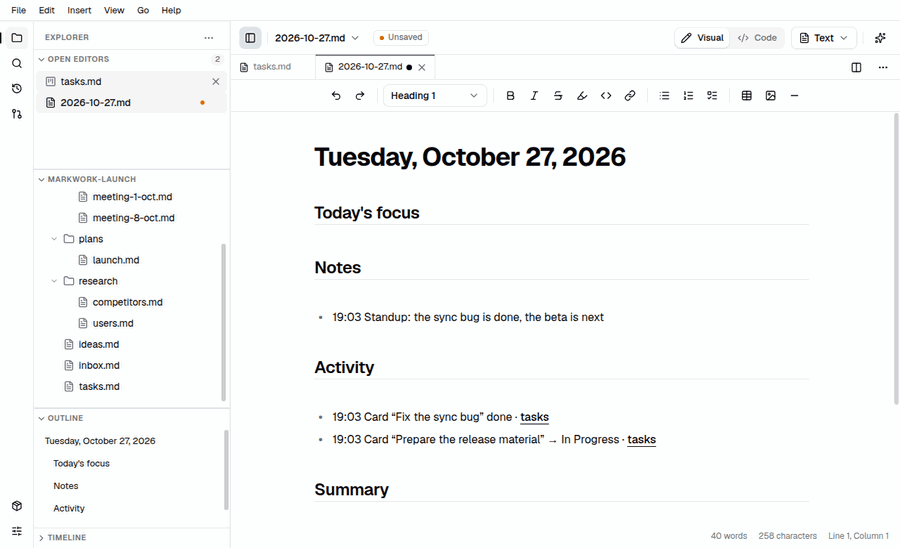Open meeting-1-oct.md in file tree

[132, 197]
